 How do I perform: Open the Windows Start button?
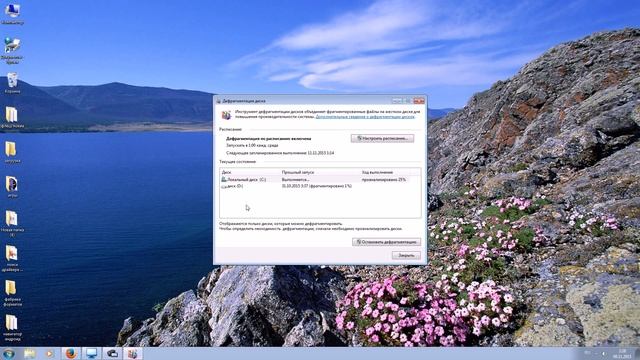click(x=9, y=353)
